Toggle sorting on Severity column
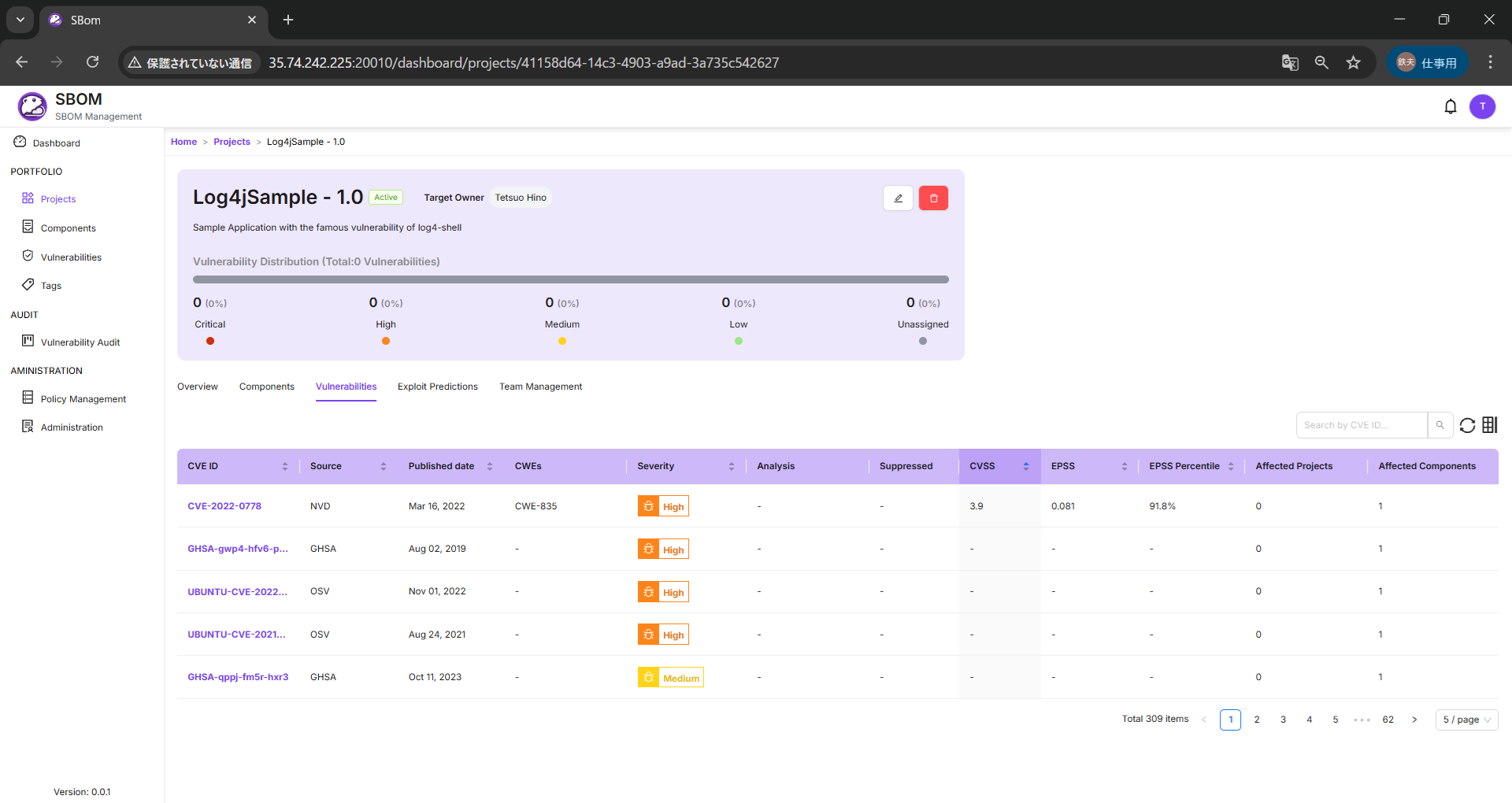Screen dimensions: 1512x803 click(x=731, y=466)
